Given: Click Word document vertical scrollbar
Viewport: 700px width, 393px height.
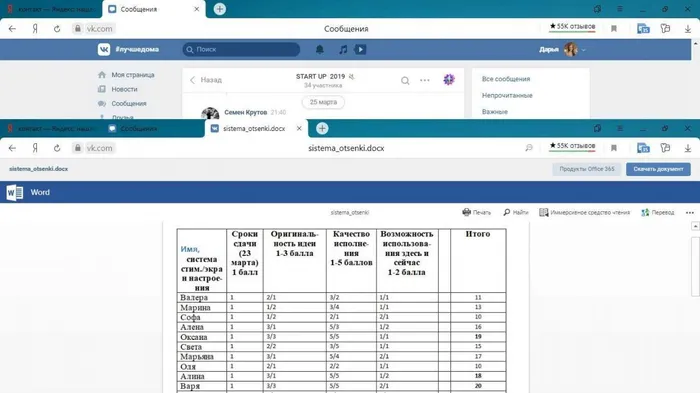Looking at the screenshot, I should tap(695, 267).
